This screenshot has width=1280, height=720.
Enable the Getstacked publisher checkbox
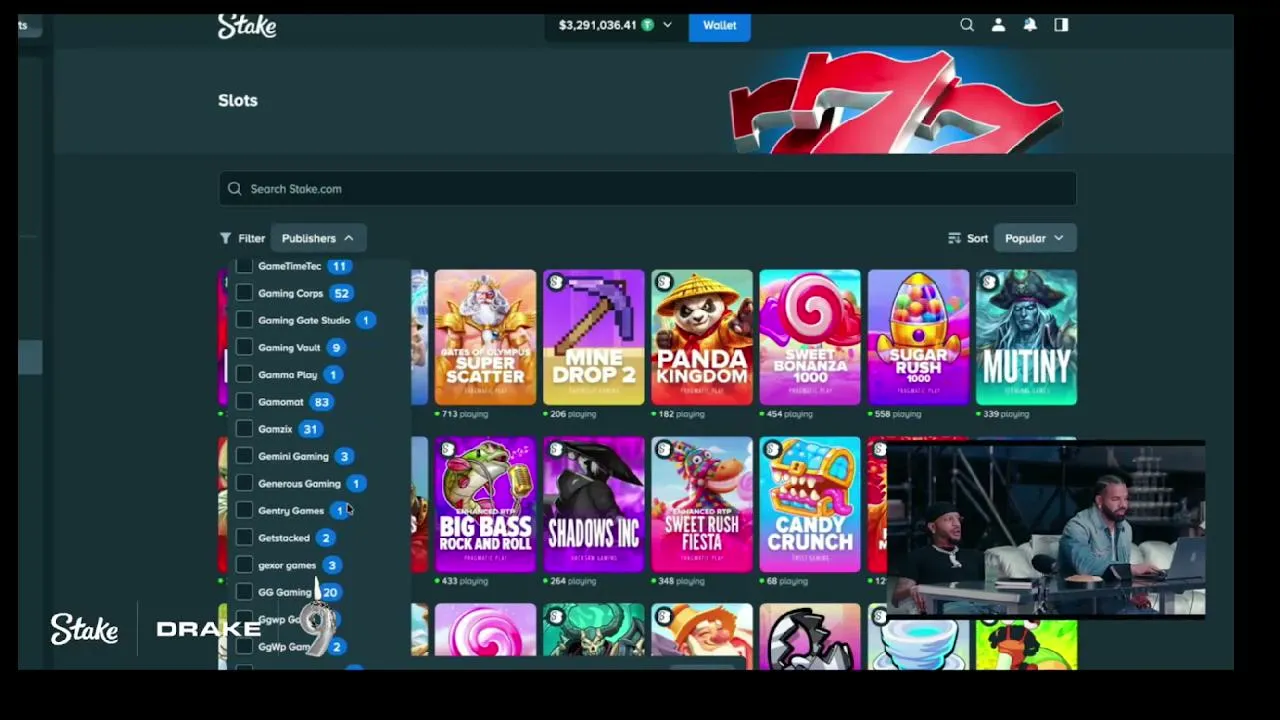click(x=244, y=538)
